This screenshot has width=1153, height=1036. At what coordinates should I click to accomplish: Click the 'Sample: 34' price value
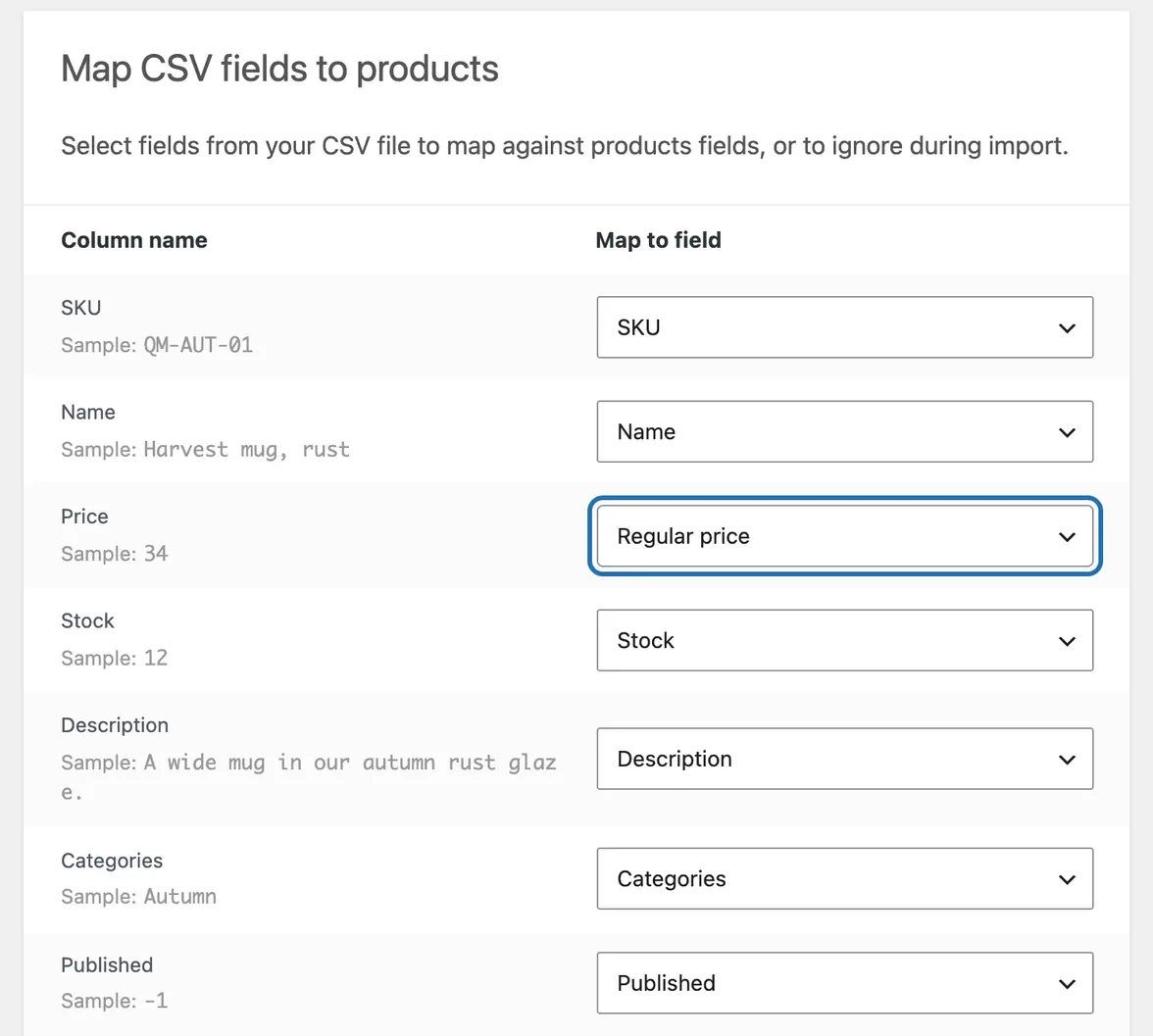pos(115,554)
